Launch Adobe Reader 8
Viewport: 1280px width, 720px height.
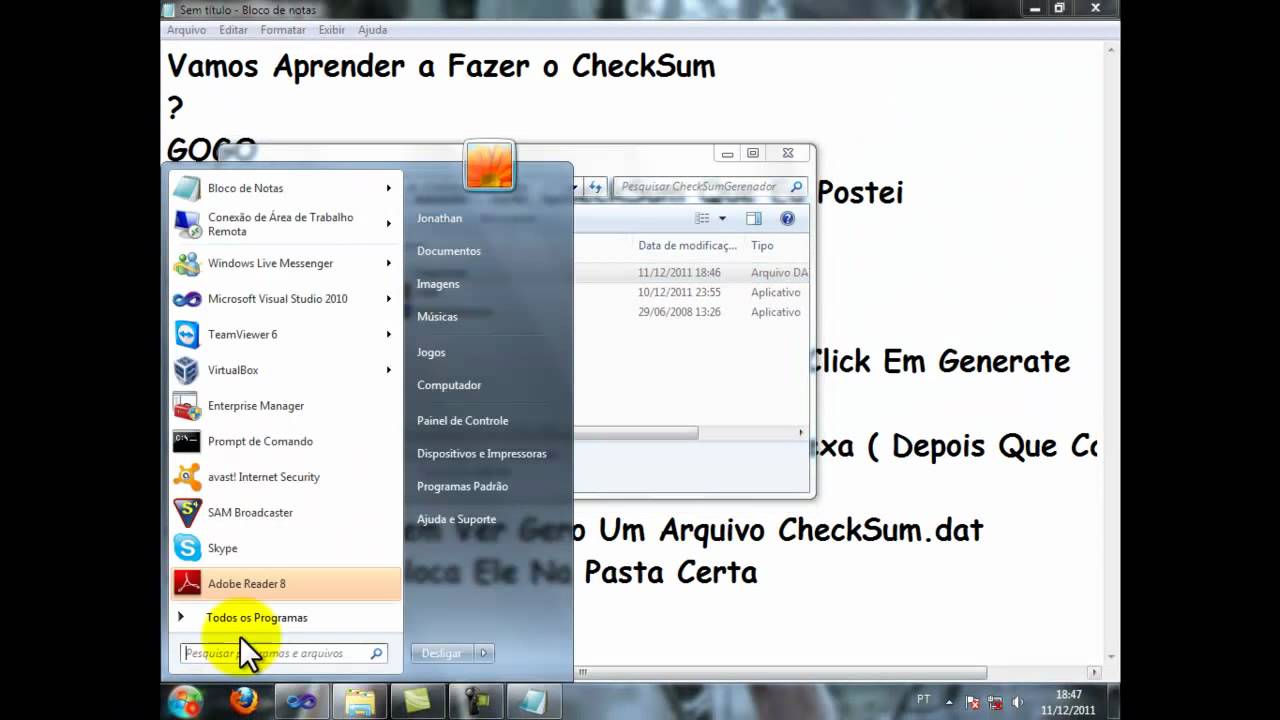click(285, 584)
